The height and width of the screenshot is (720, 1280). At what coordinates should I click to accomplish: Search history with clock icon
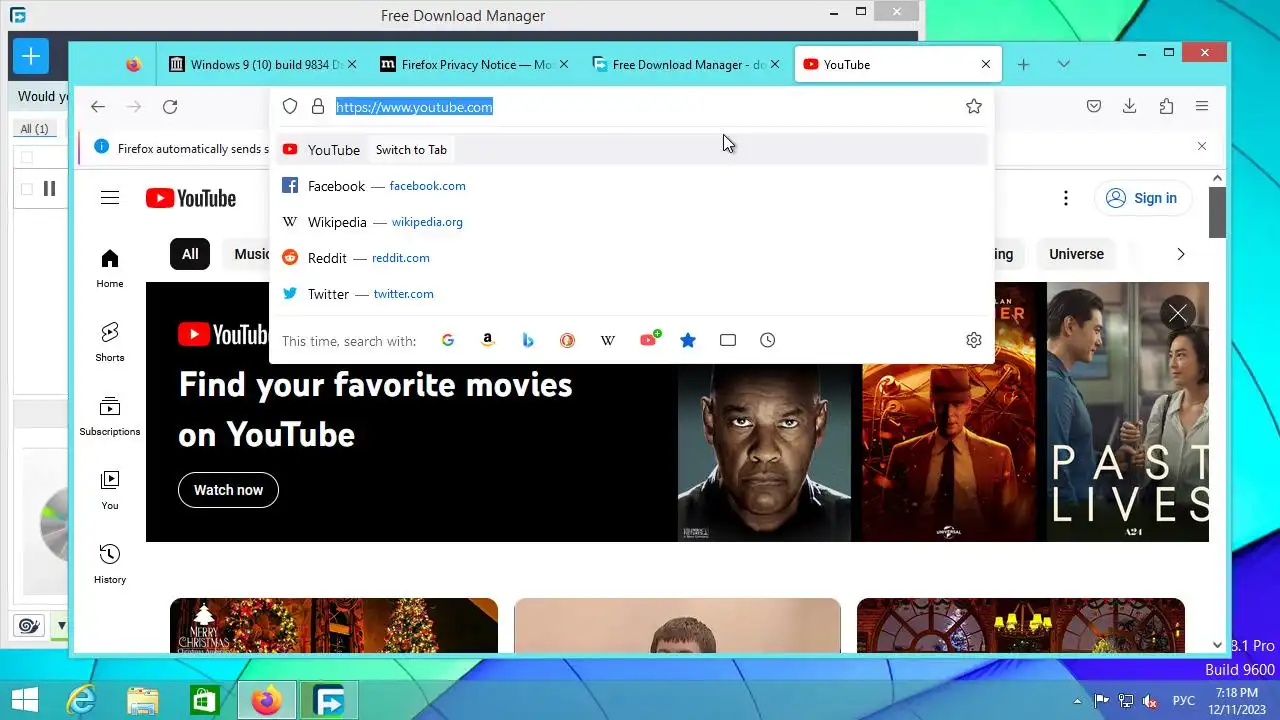pos(767,340)
